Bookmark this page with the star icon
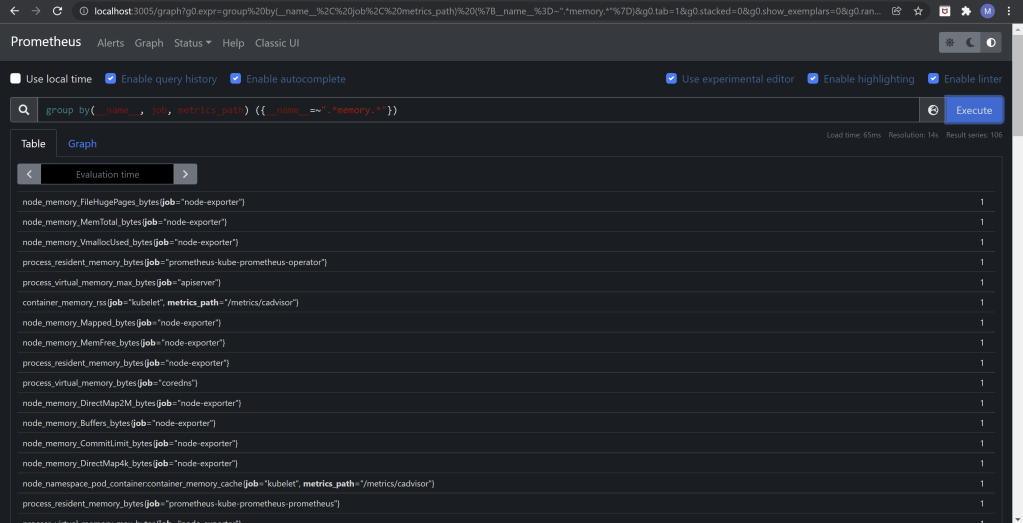This screenshot has width=1023, height=523. tap(918, 11)
